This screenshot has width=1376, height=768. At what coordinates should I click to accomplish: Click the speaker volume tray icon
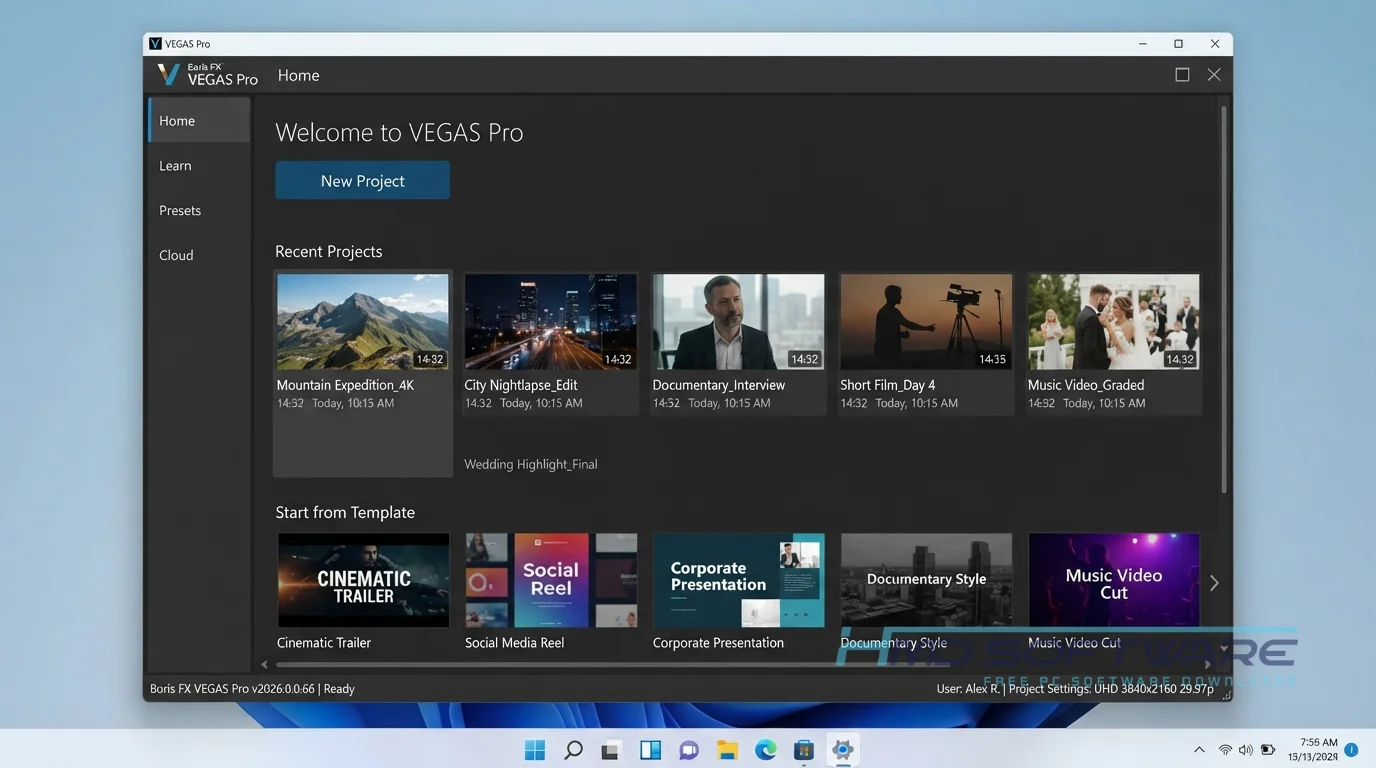pyautogui.click(x=1245, y=750)
